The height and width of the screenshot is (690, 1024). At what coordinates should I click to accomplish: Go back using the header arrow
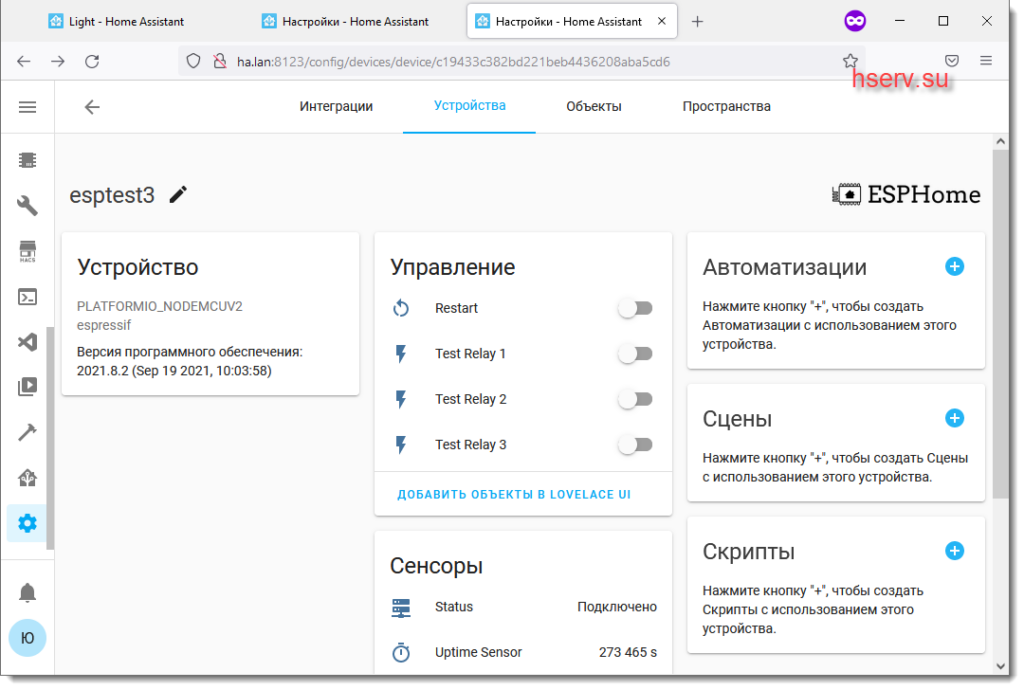[x=92, y=107]
